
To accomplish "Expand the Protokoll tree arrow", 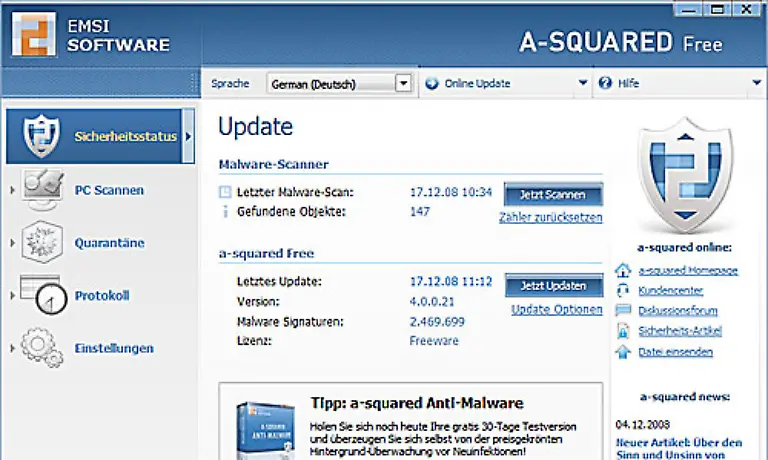I will point(13,295).
